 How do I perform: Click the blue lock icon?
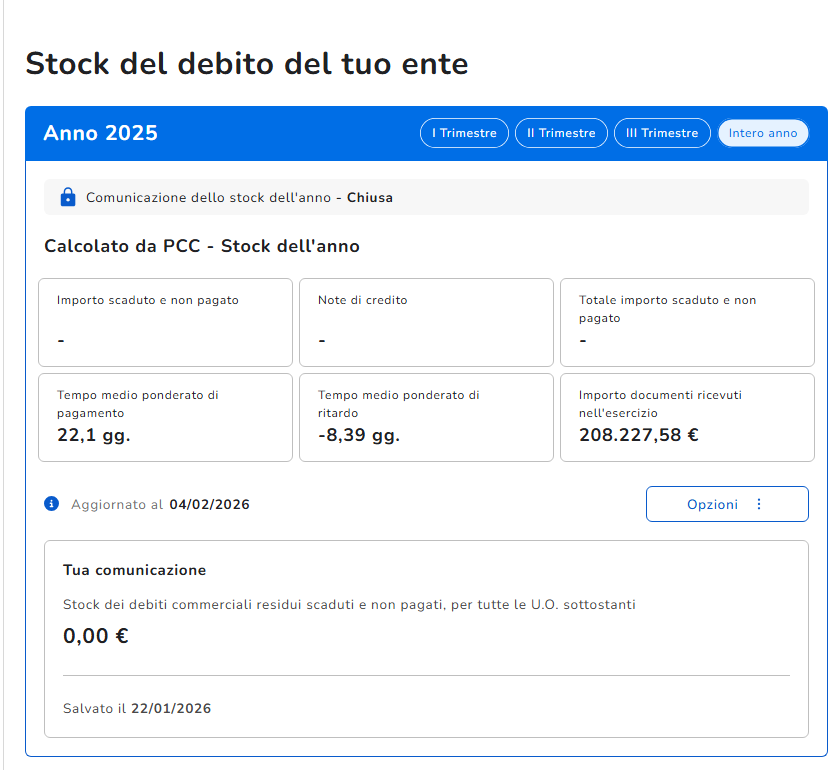(68, 197)
